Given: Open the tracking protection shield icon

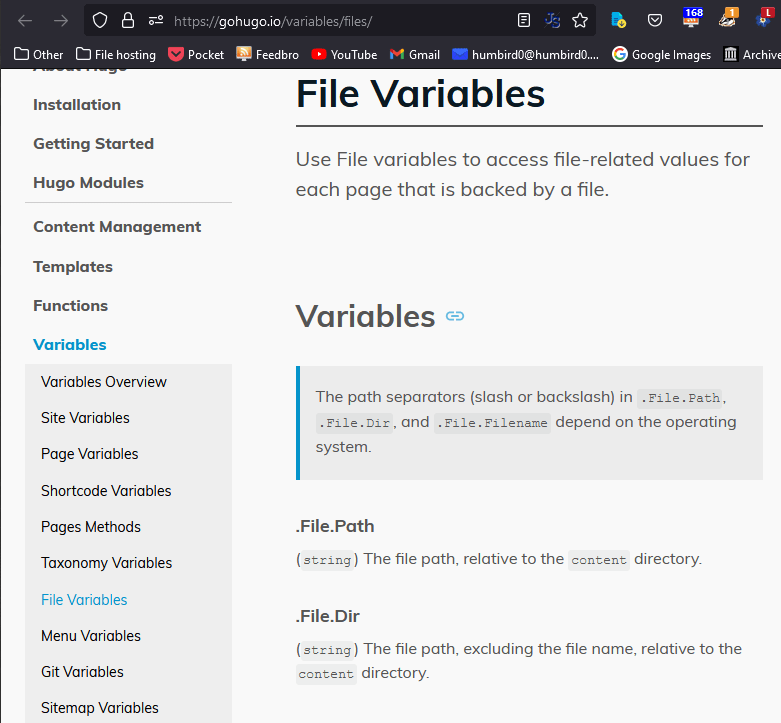Looking at the screenshot, I should pyautogui.click(x=99, y=20).
